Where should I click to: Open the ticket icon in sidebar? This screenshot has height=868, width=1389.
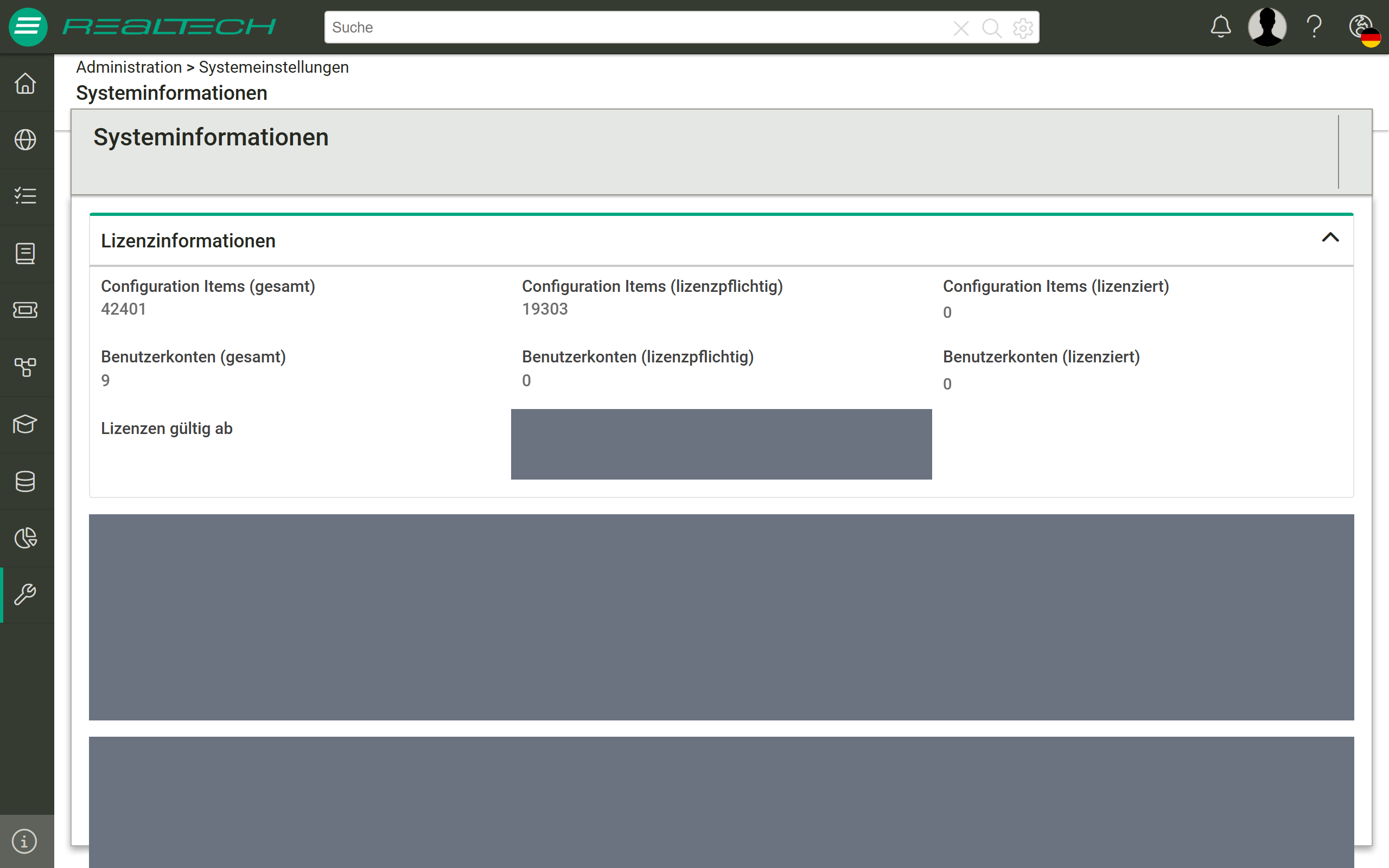point(26,310)
